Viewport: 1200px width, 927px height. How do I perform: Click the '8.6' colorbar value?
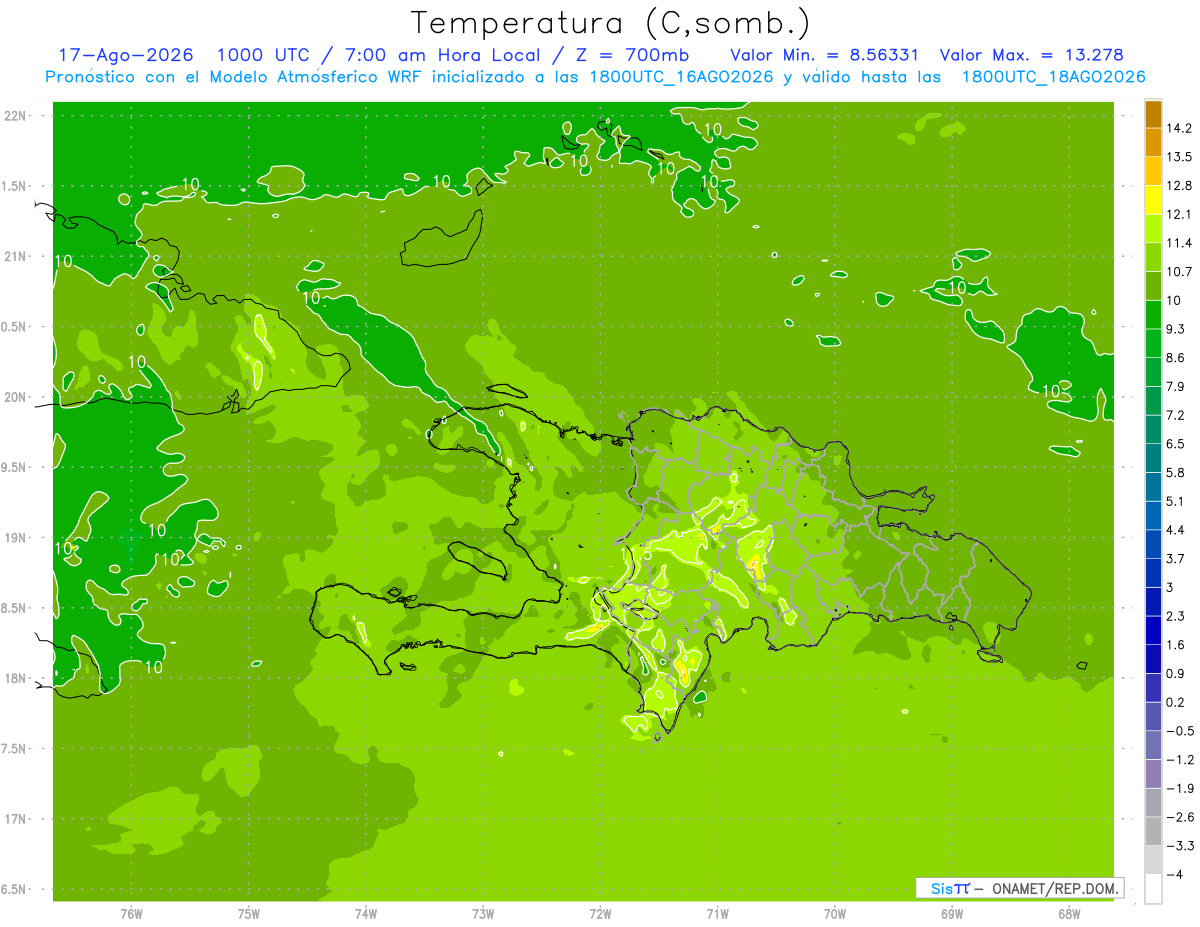tap(1176, 358)
